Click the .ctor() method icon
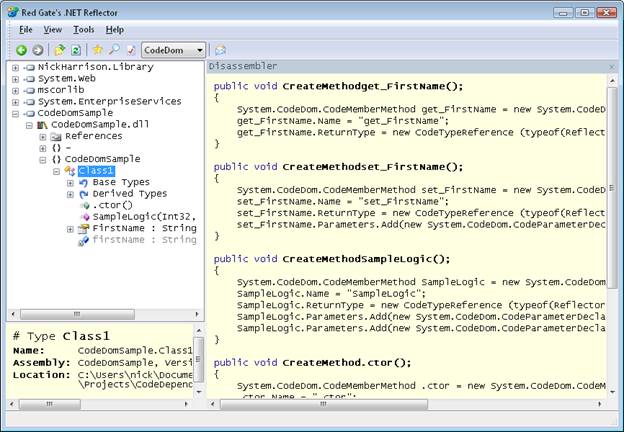This screenshot has width=624, height=432. click(x=85, y=206)
